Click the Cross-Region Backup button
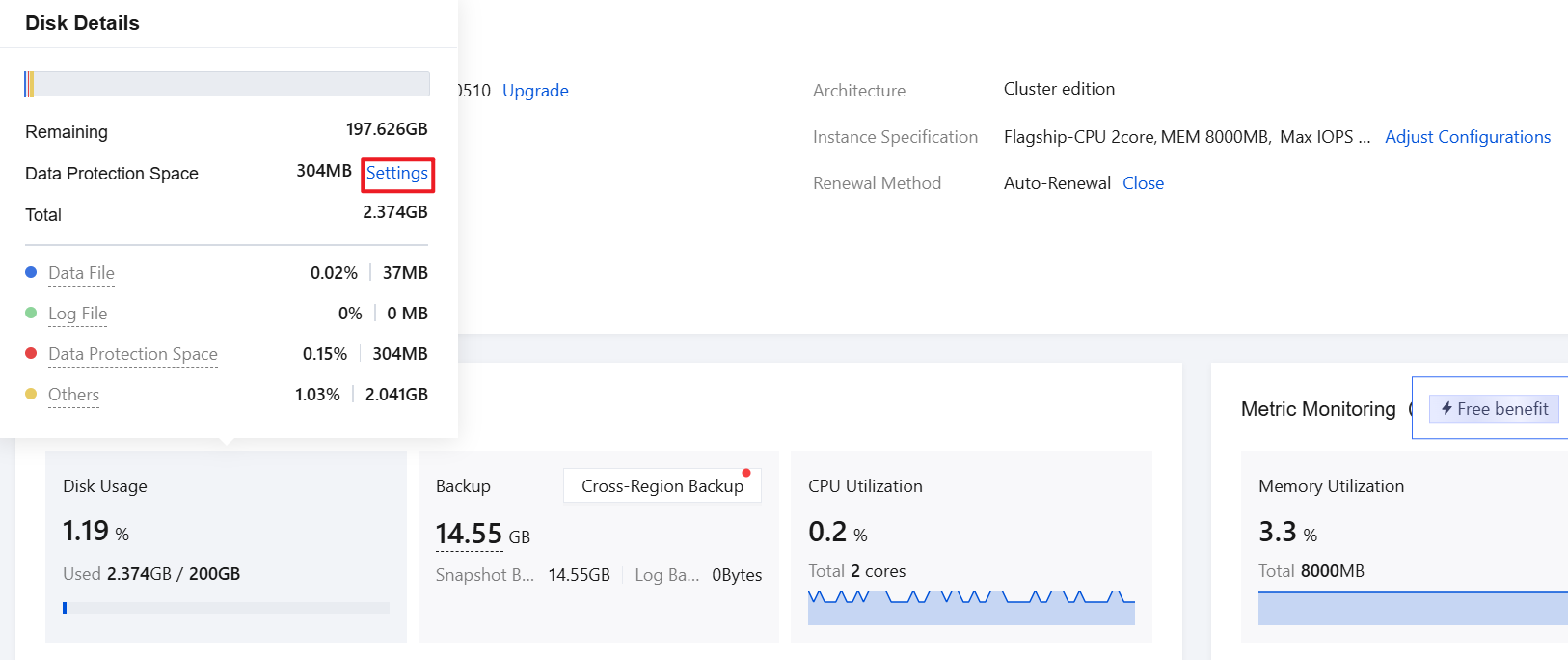 click(662, 486)
